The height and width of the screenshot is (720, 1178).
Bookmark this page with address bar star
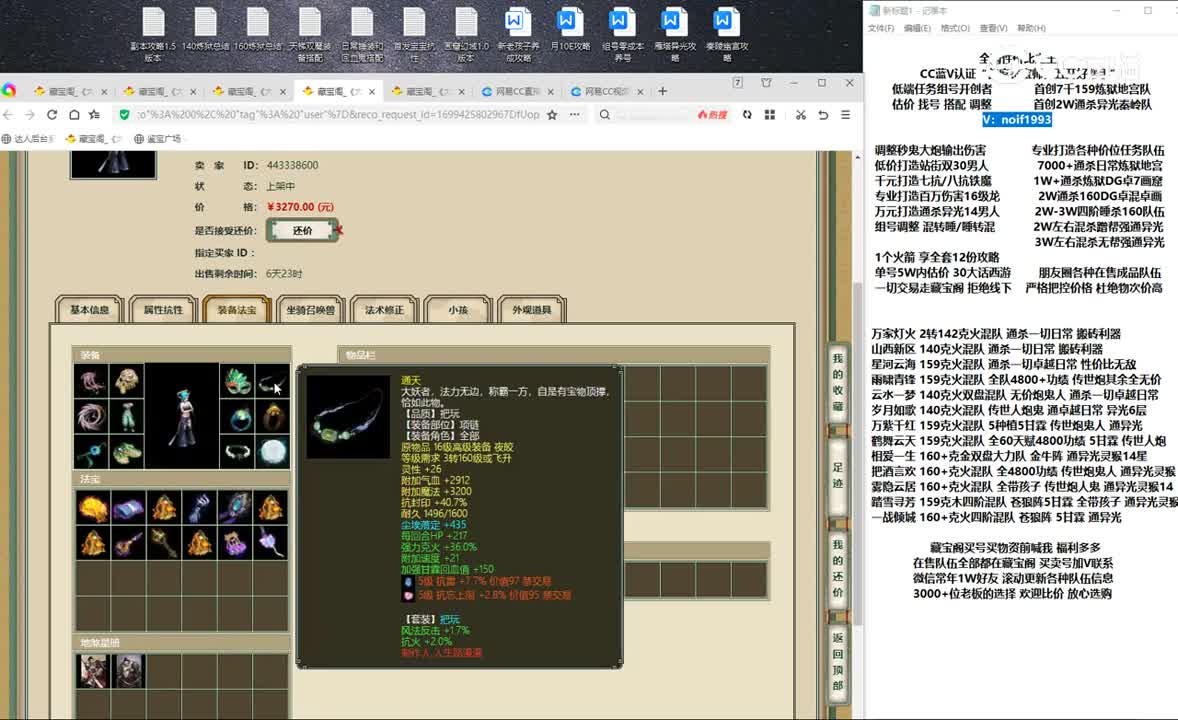tap(552, 114)
